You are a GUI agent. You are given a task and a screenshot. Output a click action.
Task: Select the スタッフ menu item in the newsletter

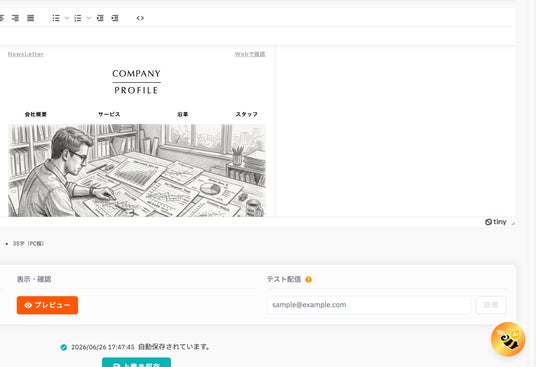point(246,114)
